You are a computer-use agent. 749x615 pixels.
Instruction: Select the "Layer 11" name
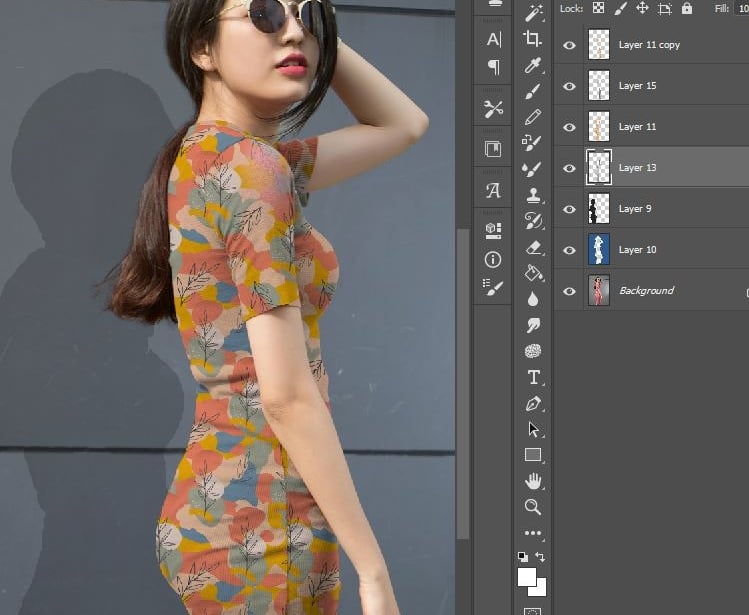(x=637, y=127)
